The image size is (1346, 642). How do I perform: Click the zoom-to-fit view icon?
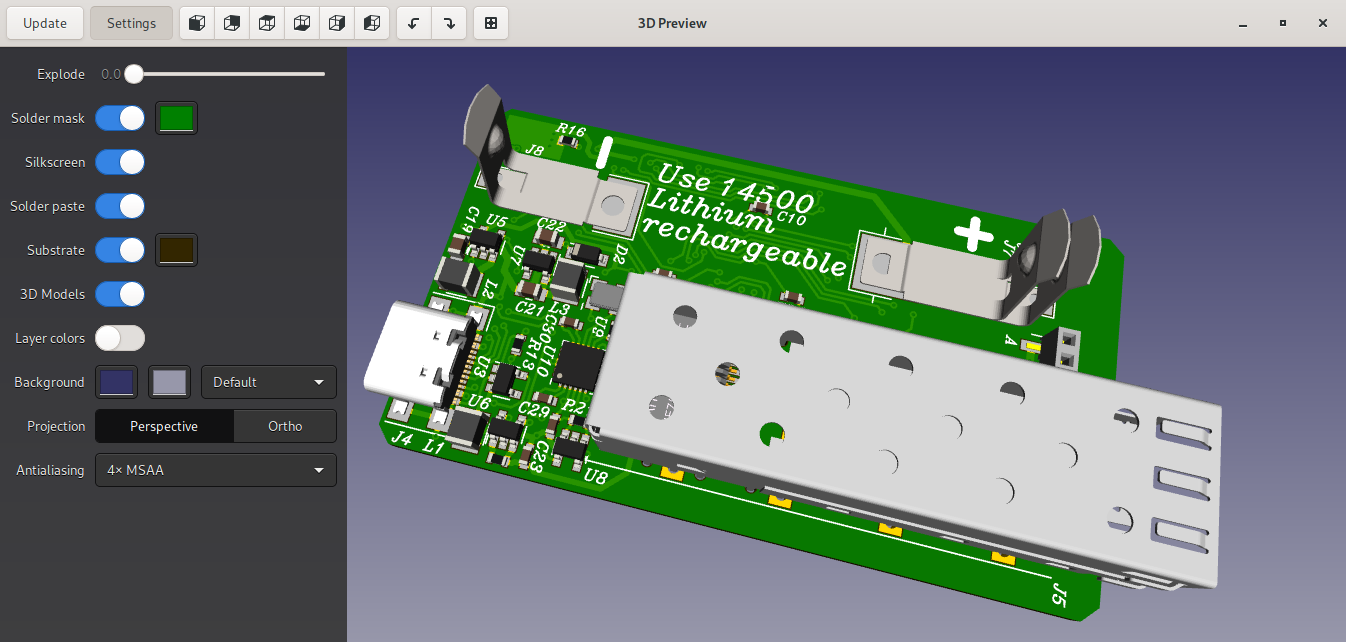tap(491, 23)
